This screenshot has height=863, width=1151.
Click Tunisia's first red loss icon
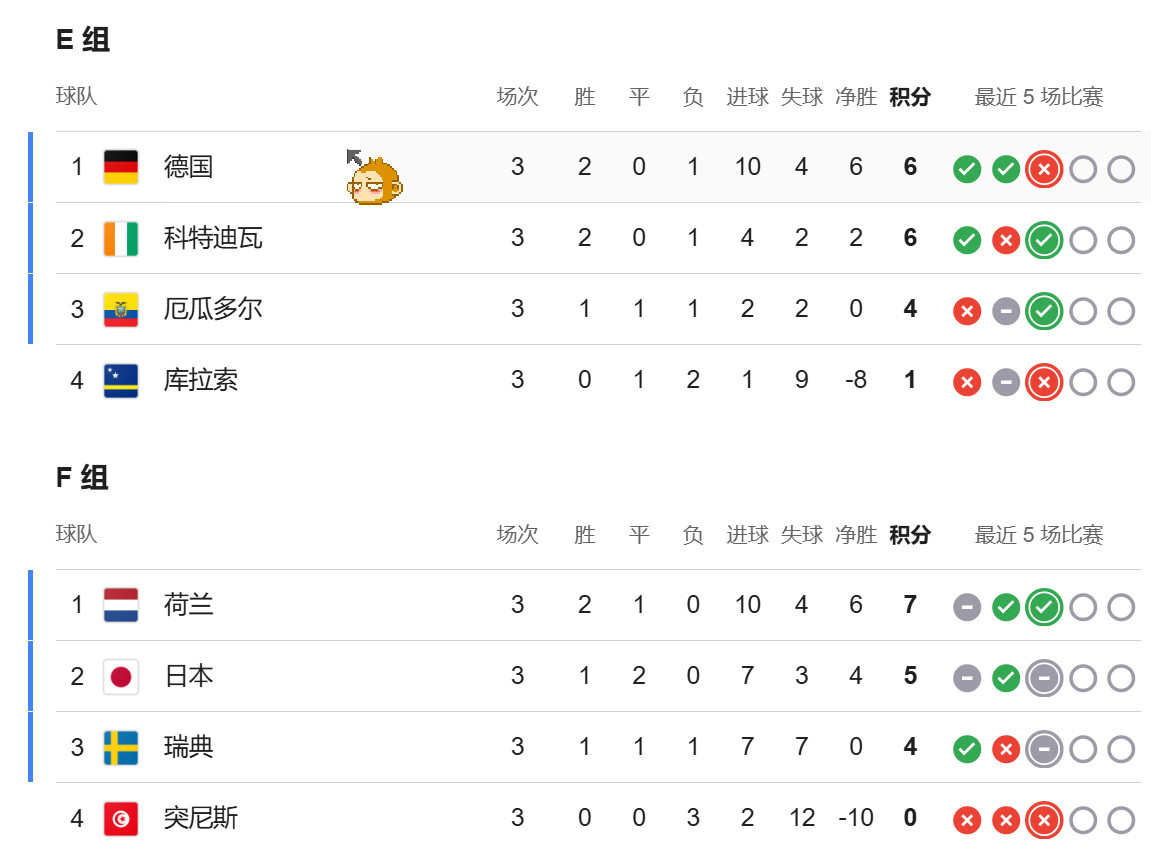coord(967,820)
